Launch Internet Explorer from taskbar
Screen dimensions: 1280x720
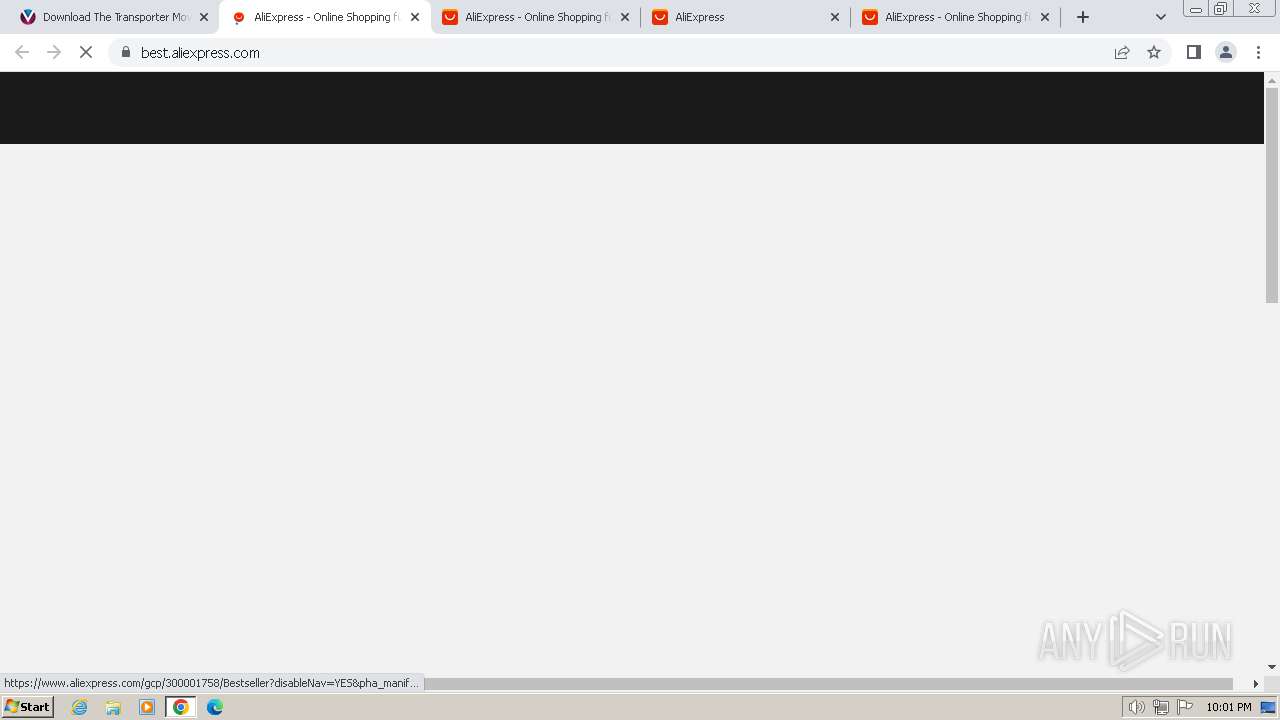80,707
